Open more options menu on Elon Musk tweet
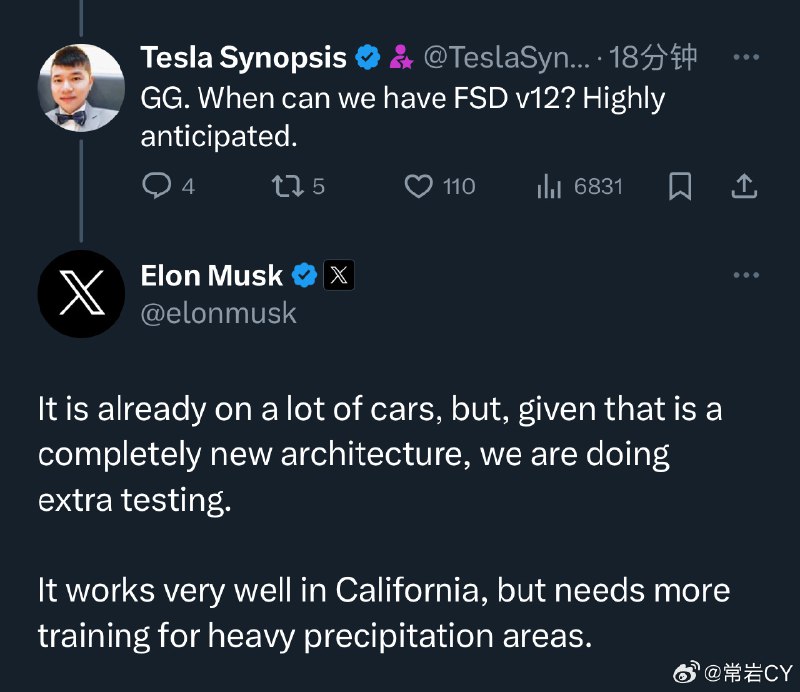Screen dimensions: 800x692 point(746,275)
